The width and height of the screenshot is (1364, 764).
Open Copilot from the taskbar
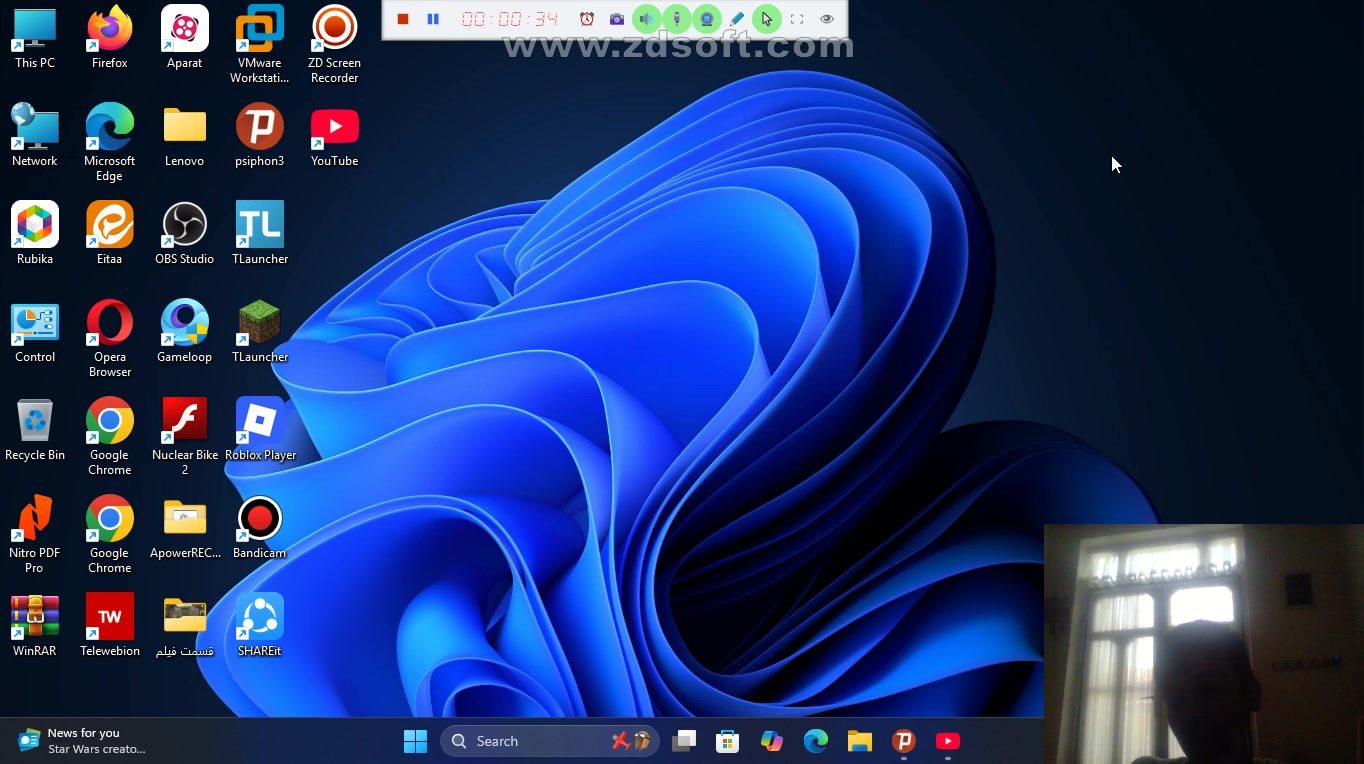[772, 741]
